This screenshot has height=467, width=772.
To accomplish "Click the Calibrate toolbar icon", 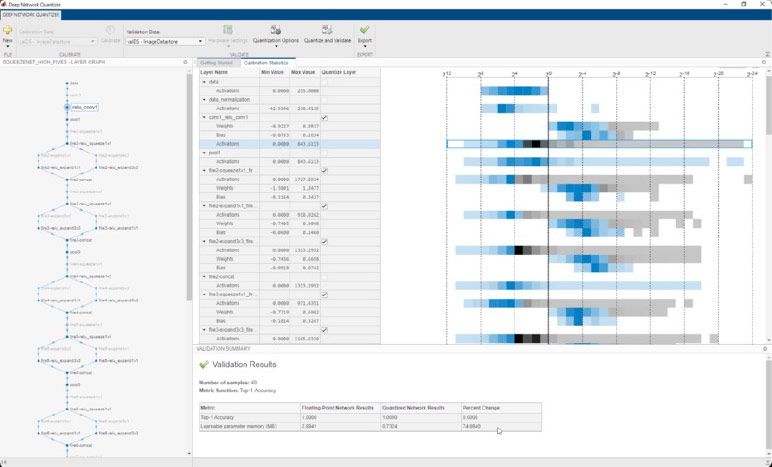I will [110, 31].
